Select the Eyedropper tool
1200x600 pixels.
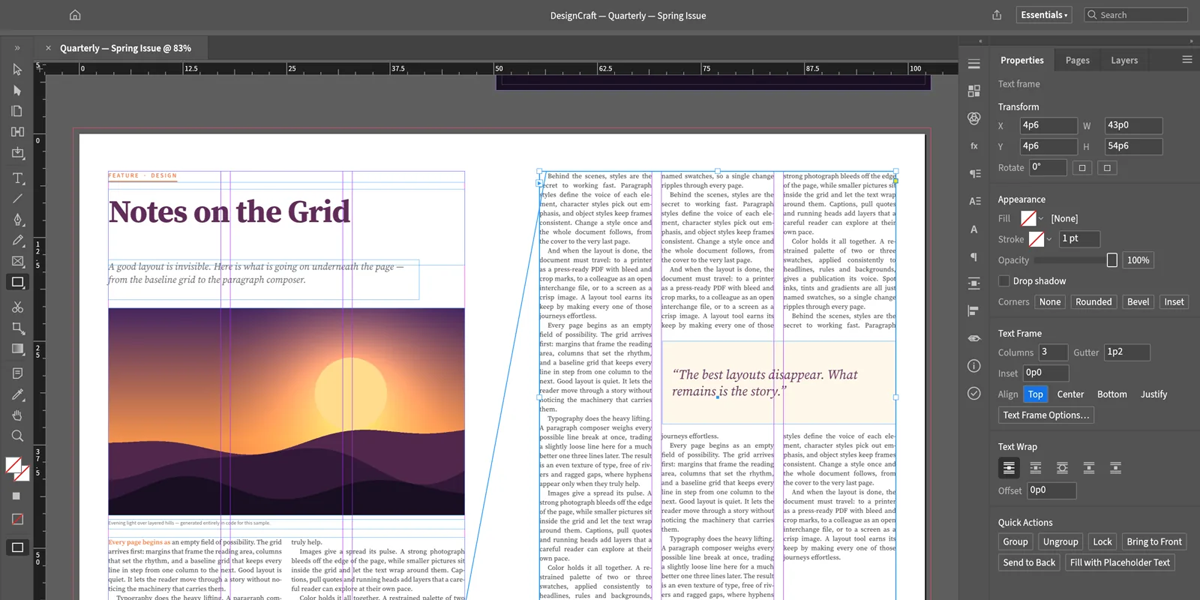pos(17,394)
